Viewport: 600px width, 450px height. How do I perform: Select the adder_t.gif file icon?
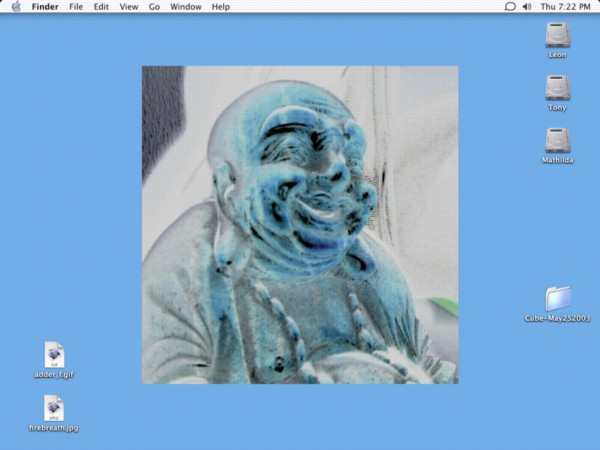(x=54, y=354)
